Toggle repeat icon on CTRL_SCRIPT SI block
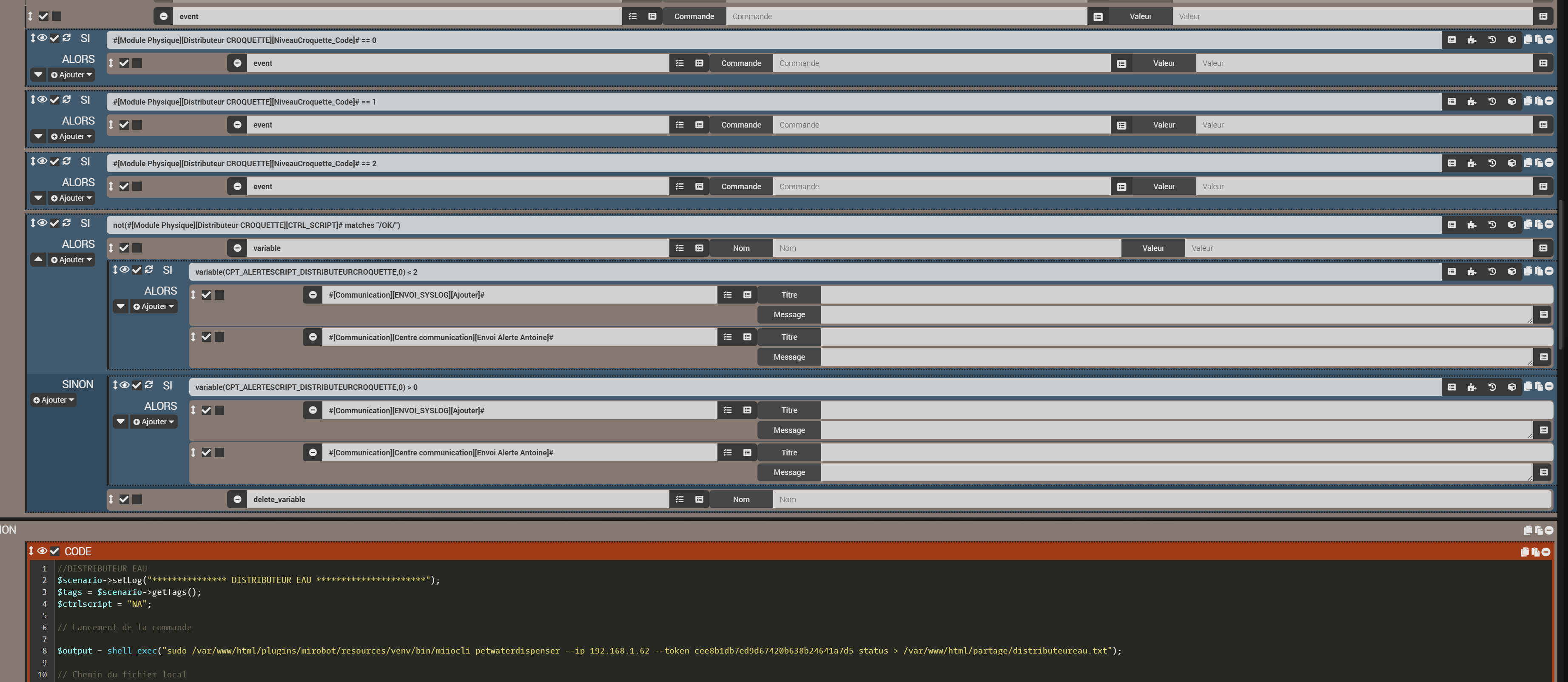The height and width of the screenshot is (682, 1568). (x=66, y=223)
